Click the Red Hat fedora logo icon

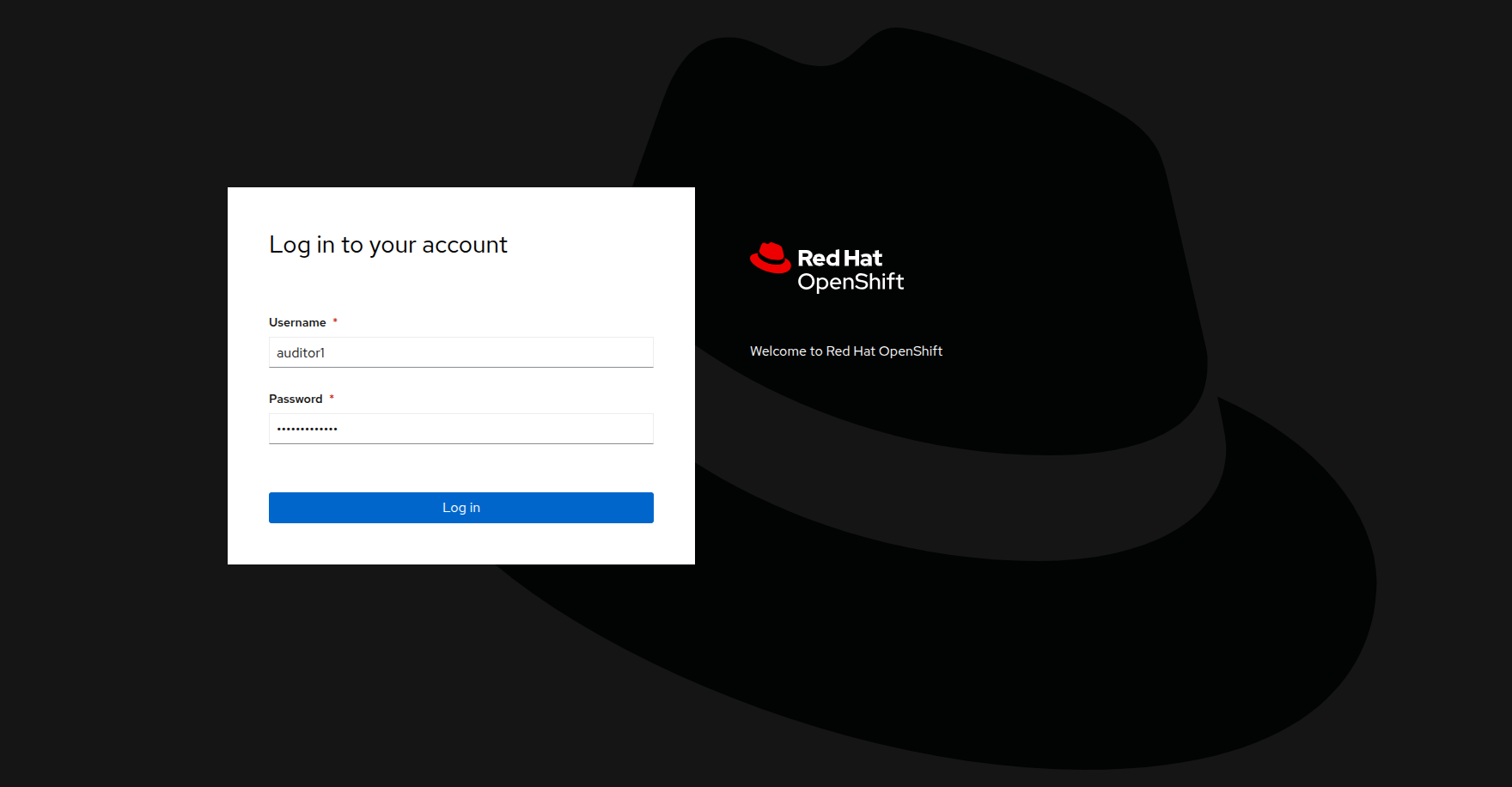pyautogui.click(x=771, y=258)
